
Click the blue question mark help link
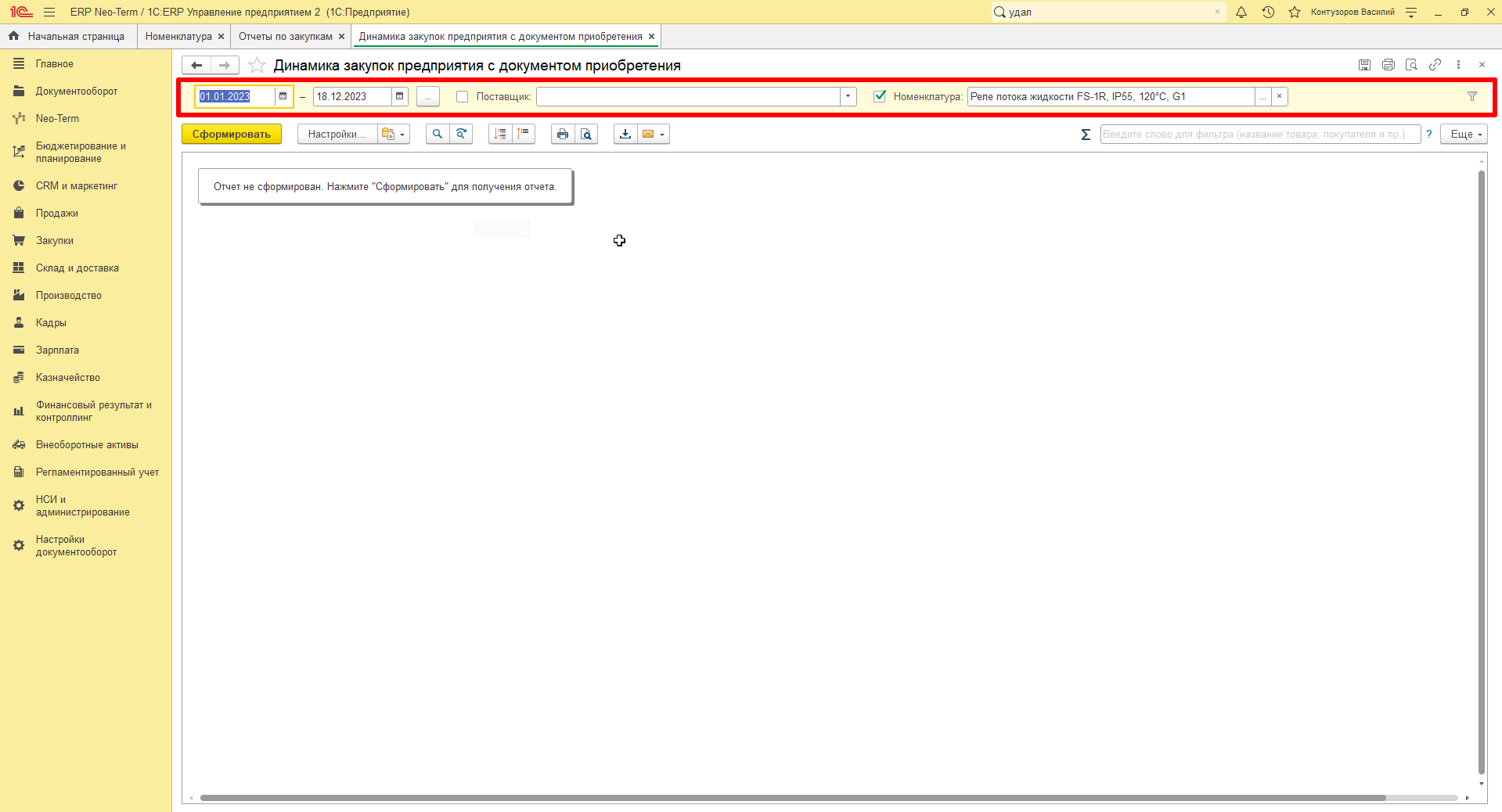(x=1429, y=134)
